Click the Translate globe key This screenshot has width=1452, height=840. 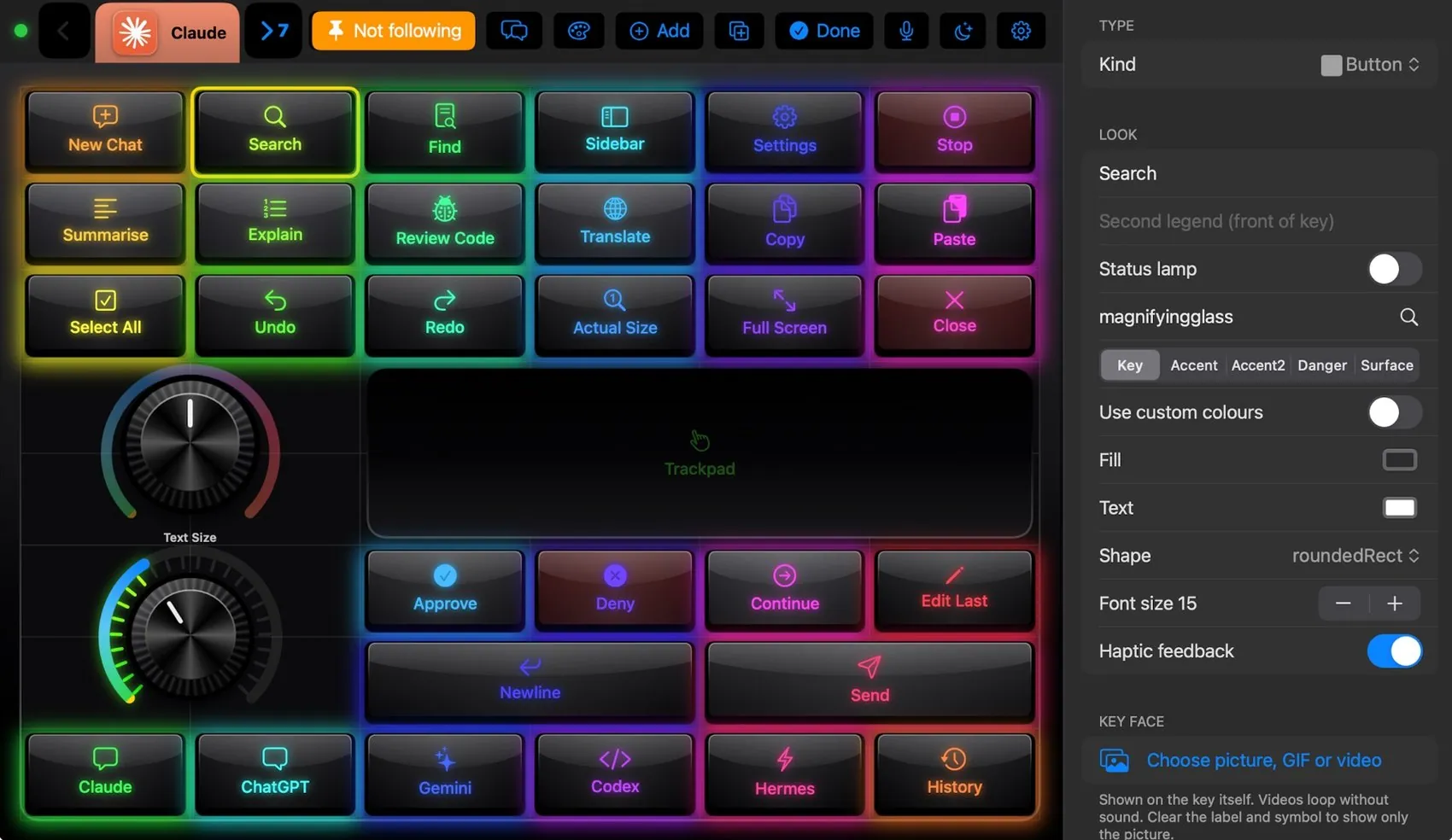[x=615, y=222]
